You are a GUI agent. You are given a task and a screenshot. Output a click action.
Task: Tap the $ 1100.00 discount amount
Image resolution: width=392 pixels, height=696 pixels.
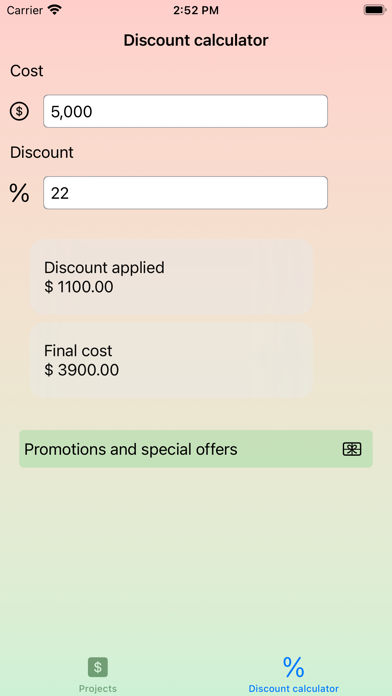[79, 287]
